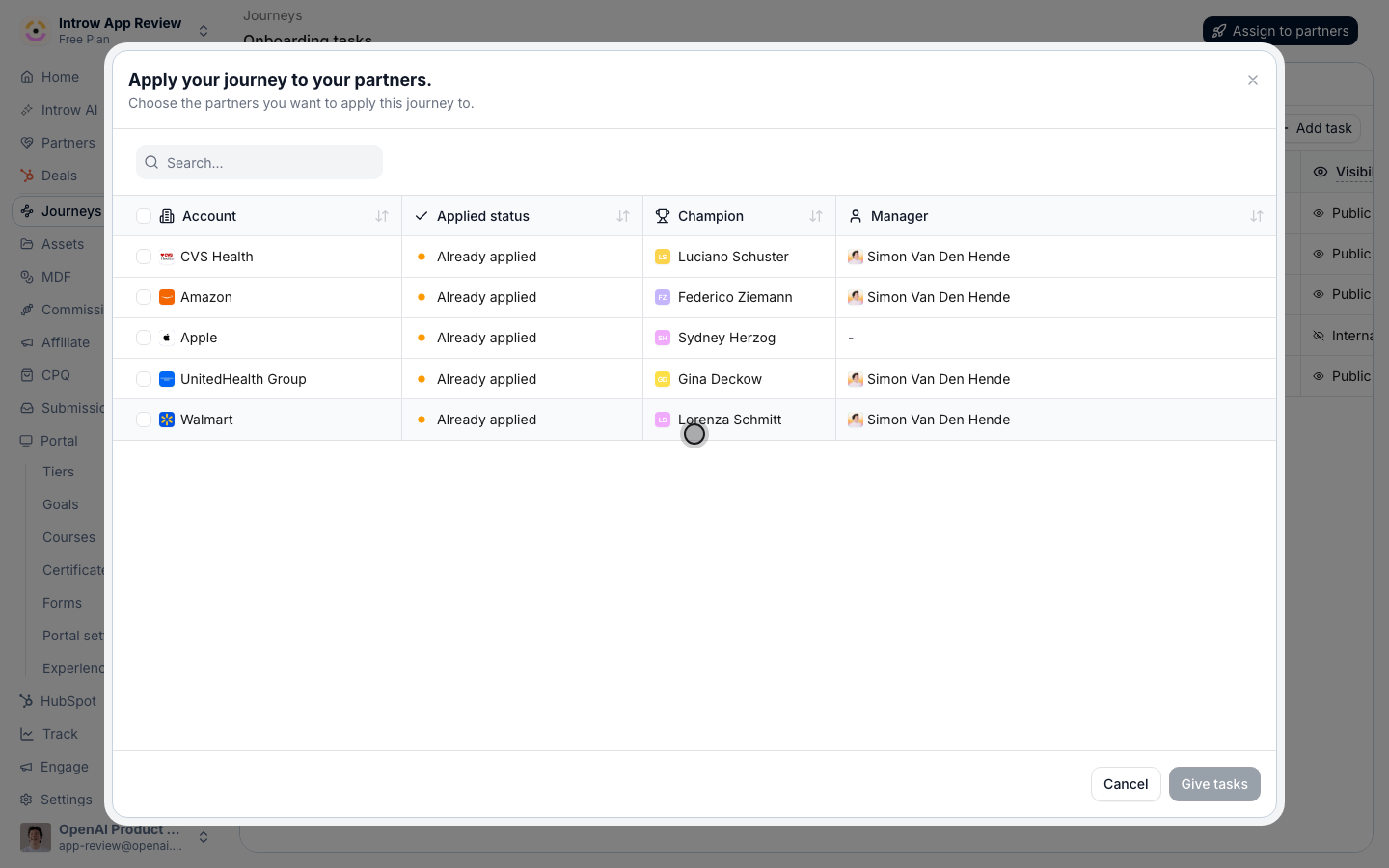Click the Amazon logo icon
The width and height of the screenshot is (1389, 868).
[x=167, y=297]
